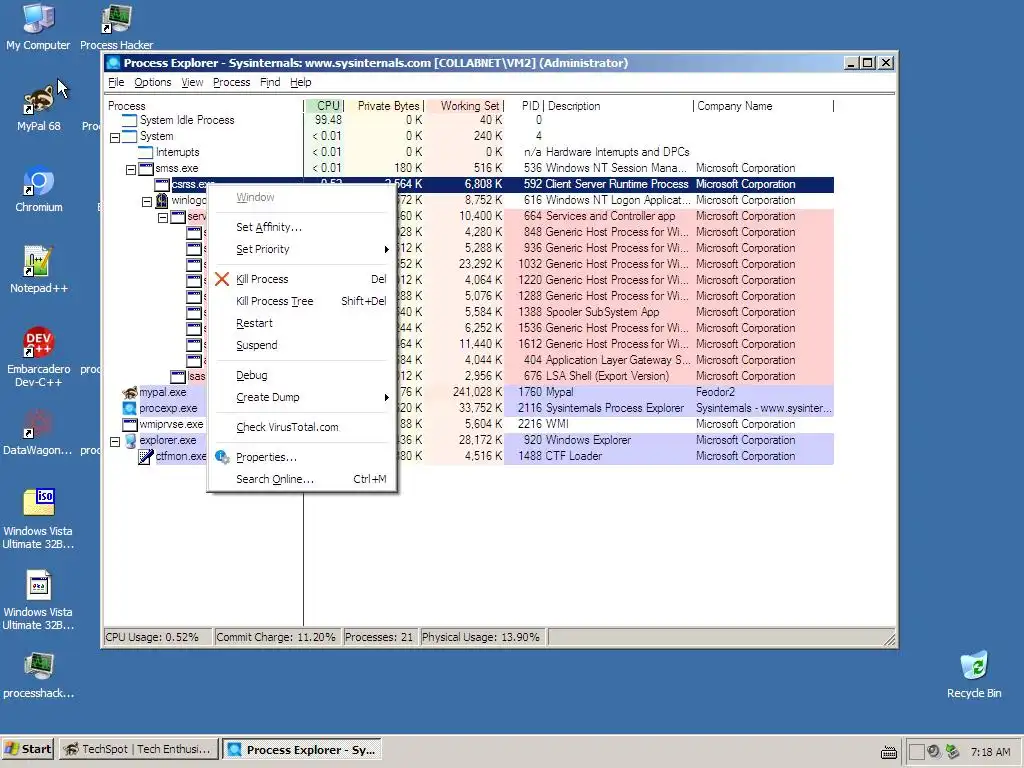Click the red X Kill Process icon
The image size is (1024, 768).
pyautogui.click(x=222, y=280)
